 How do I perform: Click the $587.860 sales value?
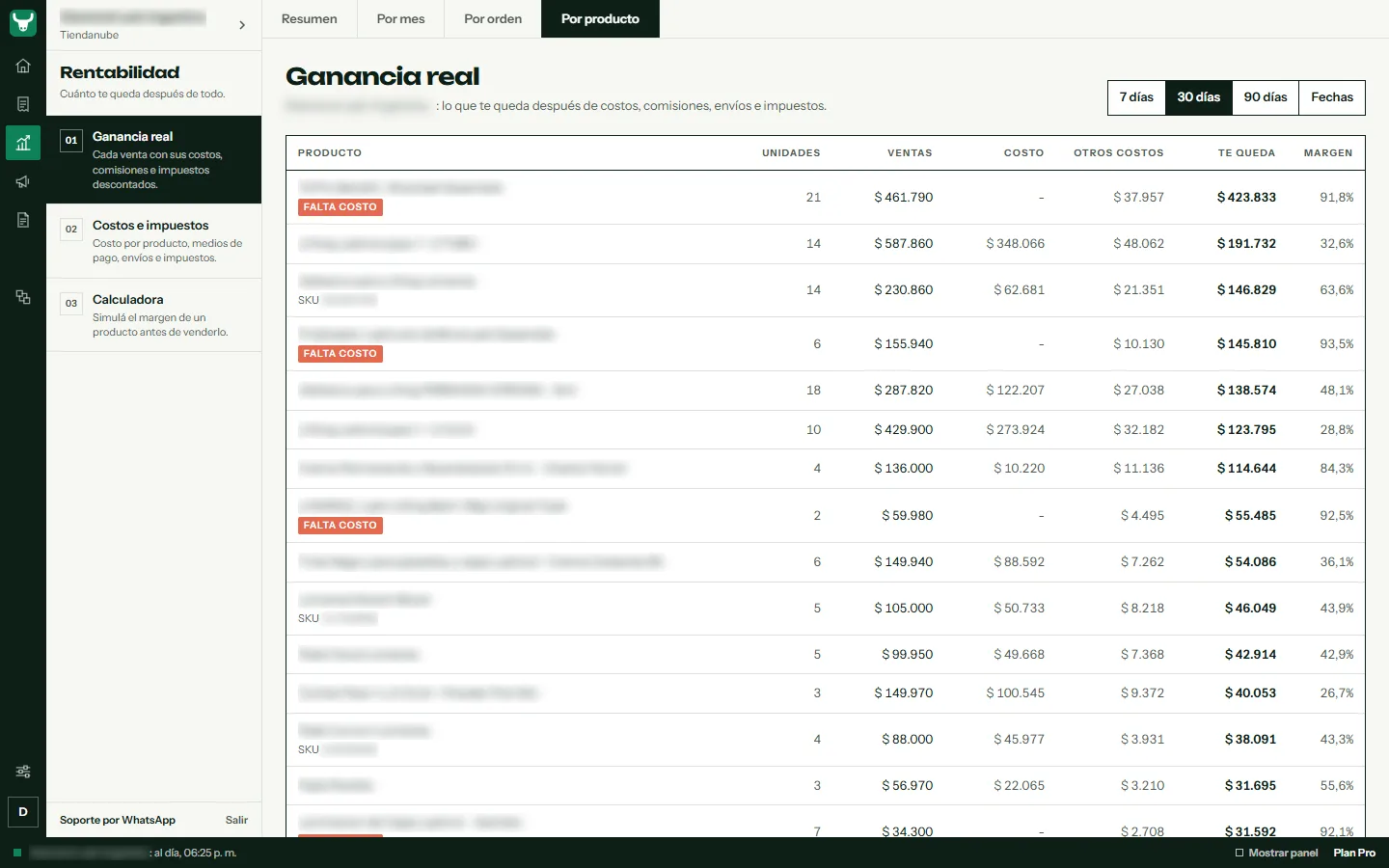(904, 244)
